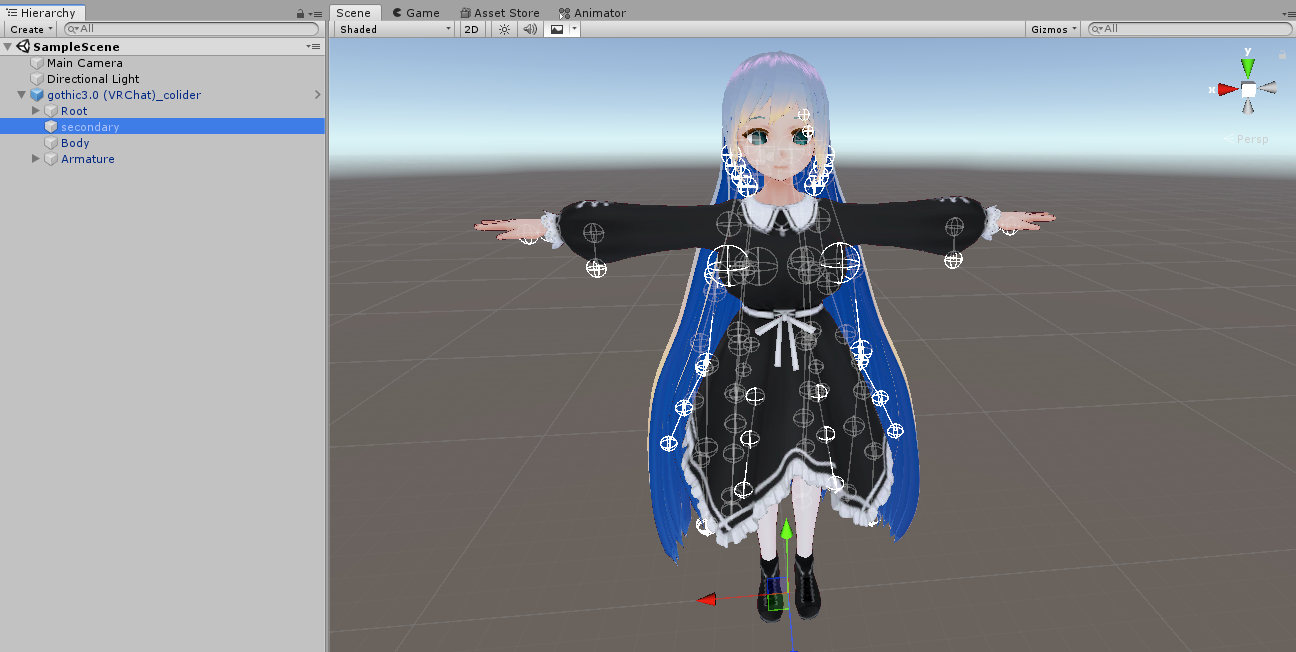
Task: Click the Unity logo beside SampleScene
Action: (x=22, y=47)
